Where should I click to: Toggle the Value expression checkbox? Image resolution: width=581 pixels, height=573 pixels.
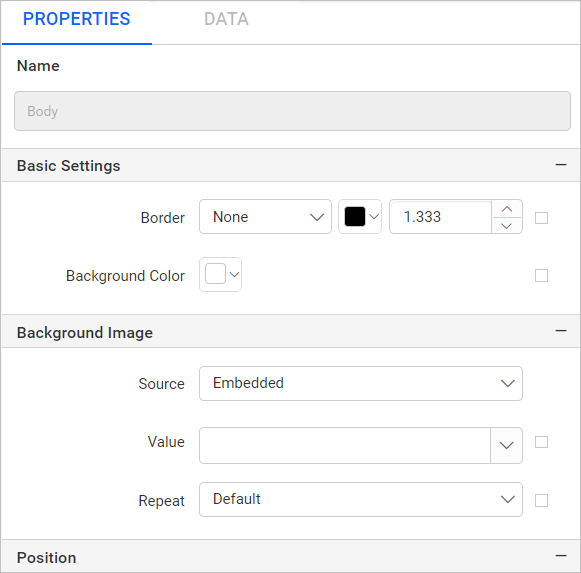point(541,442)
